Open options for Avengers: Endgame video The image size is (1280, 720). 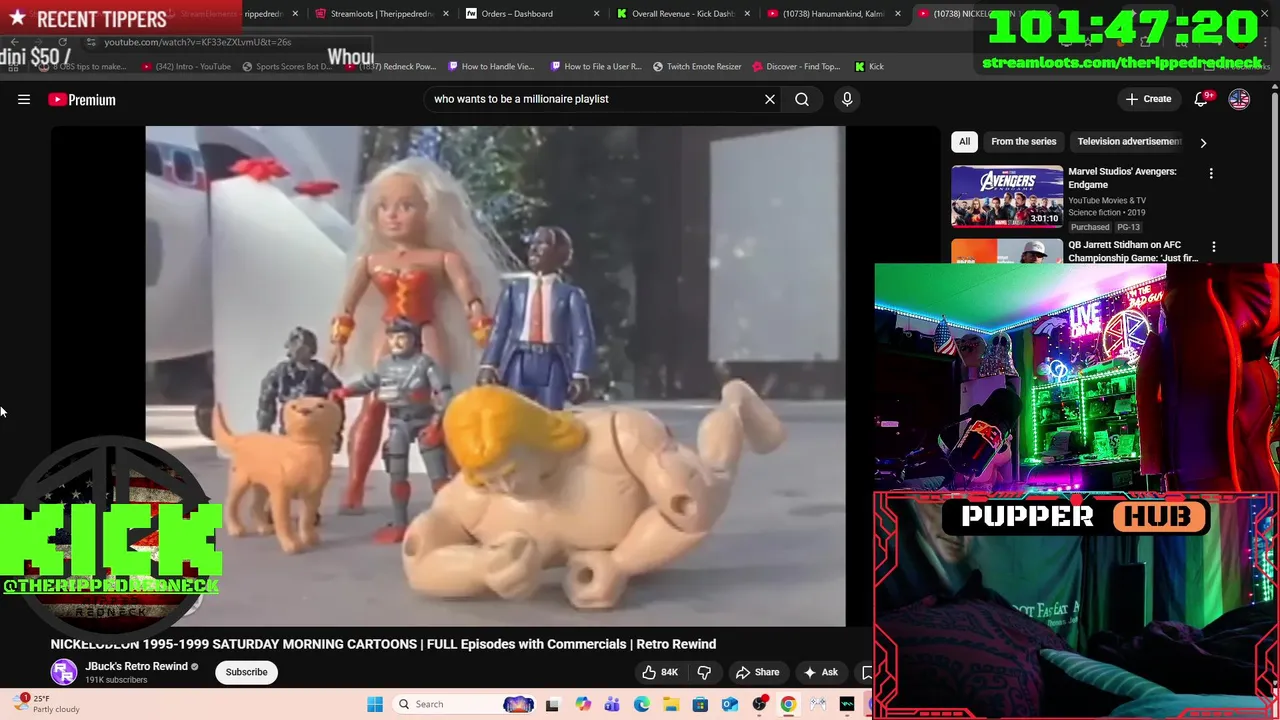[1211, 174]
